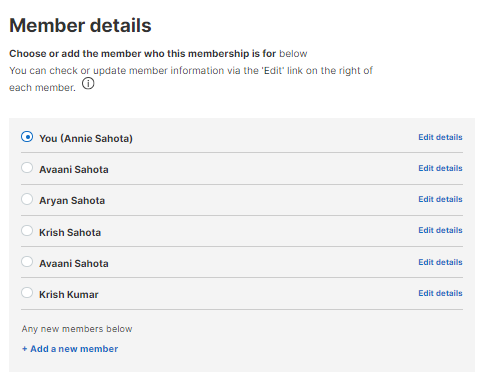Edit details for Avaani Sahota below Krish Sahota
This screenshot has width=495, height=381.
pyautogui.click(x=440, y=262)
